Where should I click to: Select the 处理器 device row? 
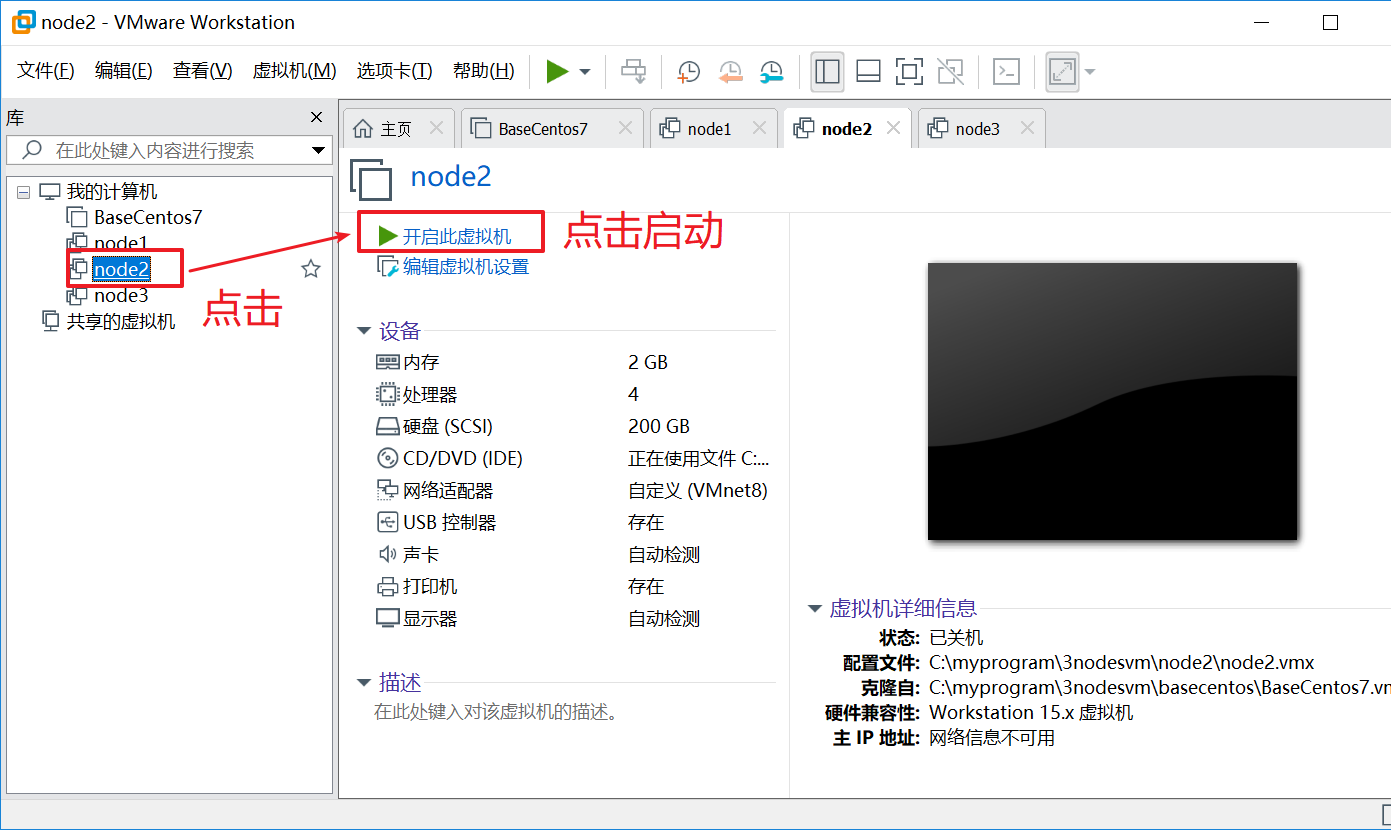click(x=574, y=394)
